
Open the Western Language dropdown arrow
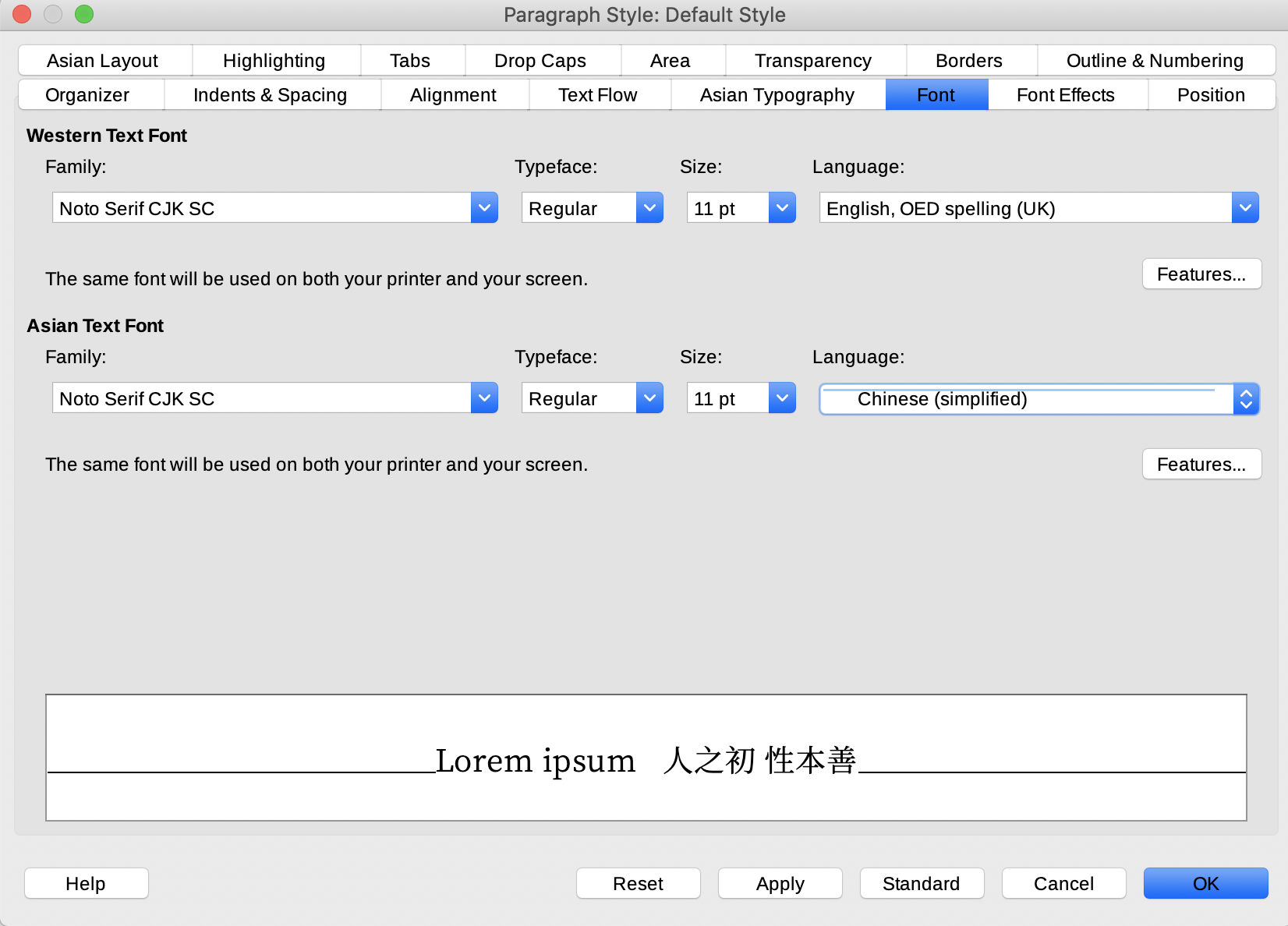(1245, 208)
